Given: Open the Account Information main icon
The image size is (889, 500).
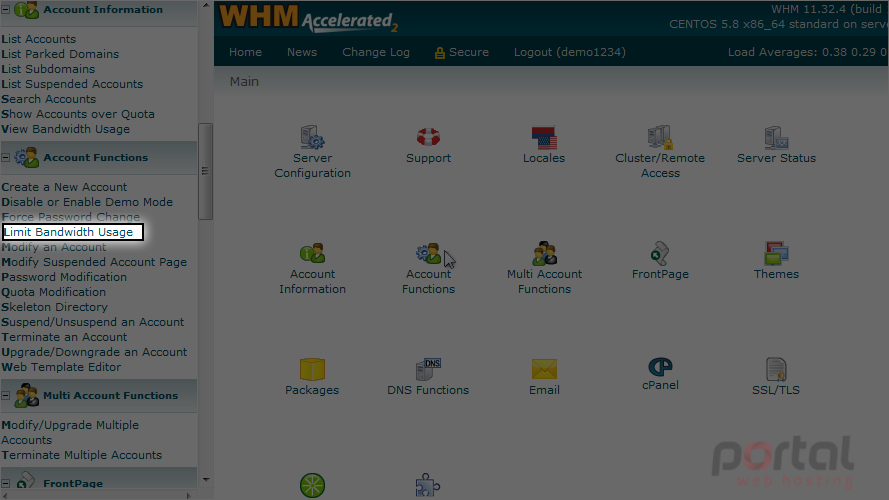Looking at the screenshot, I should 312,253.
